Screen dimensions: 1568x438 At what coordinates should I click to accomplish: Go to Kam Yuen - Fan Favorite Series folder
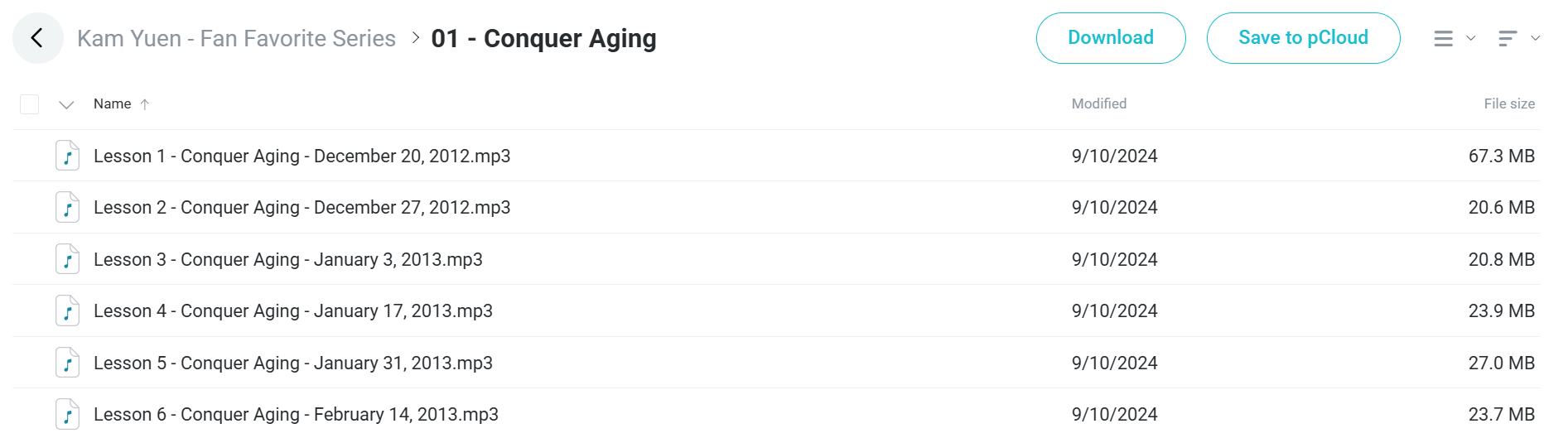pos(236,38)
